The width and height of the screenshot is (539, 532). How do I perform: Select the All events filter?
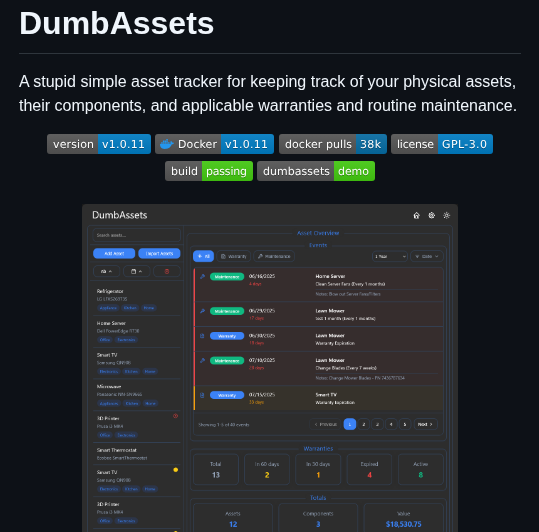[x=204, y=256]
